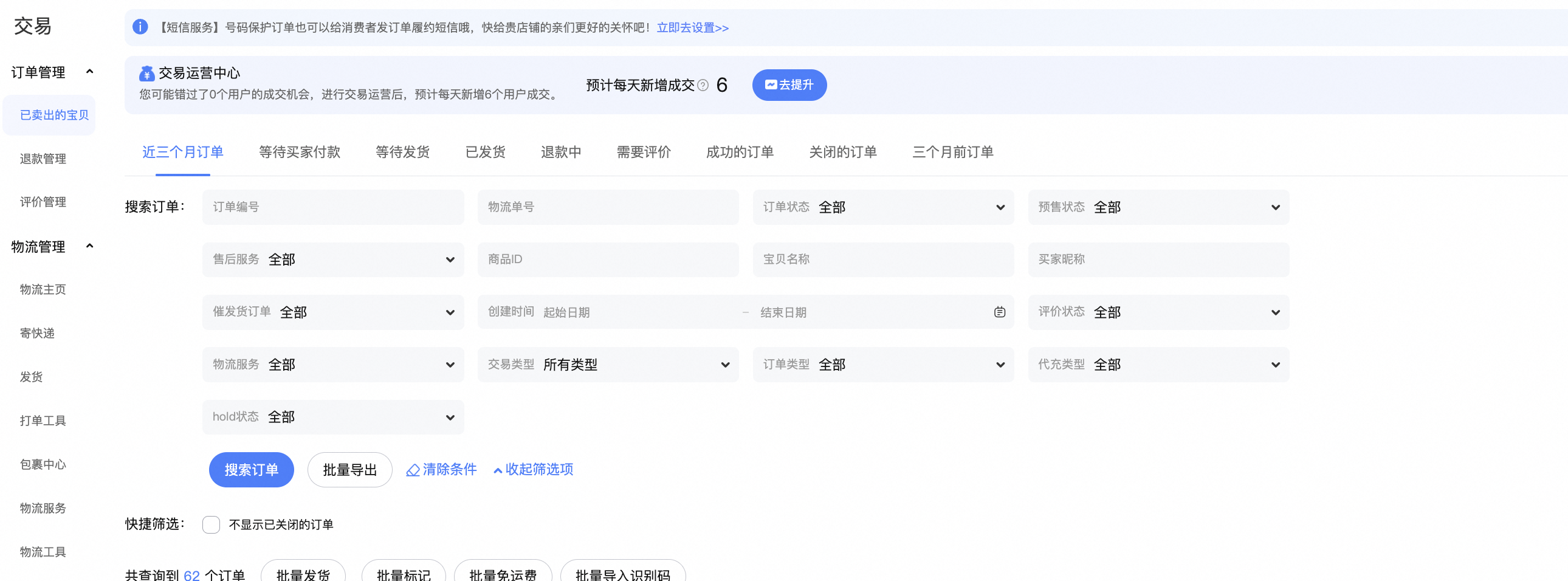This screenshot has width=1568, height=581.
Task: Open 立即去设置>> link
Action: click(693, 28)
